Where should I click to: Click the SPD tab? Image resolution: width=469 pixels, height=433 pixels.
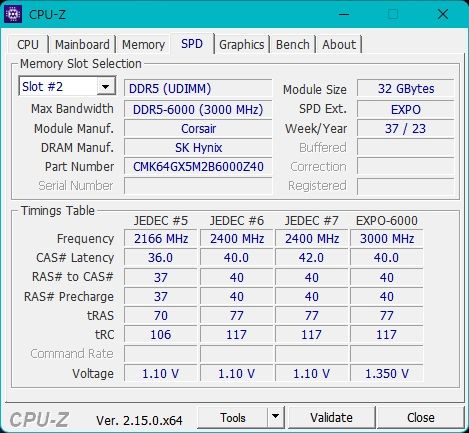[192, 44]
